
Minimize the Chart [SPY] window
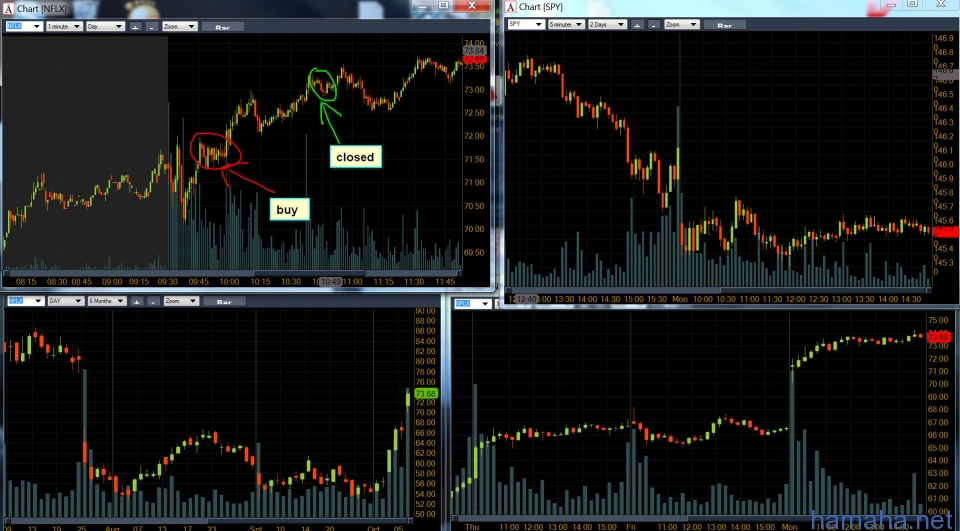(891, 4)
